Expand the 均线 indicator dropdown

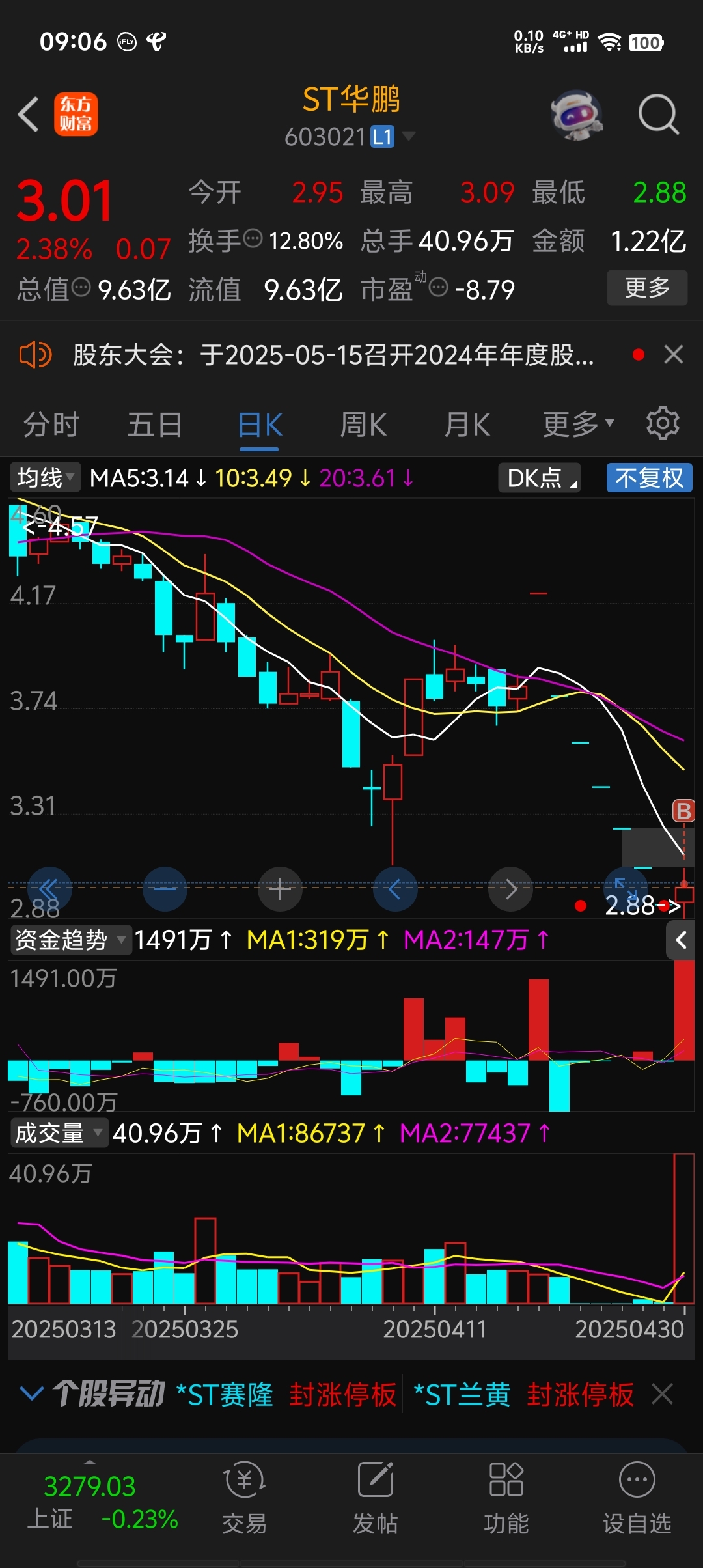coord(45,477)
